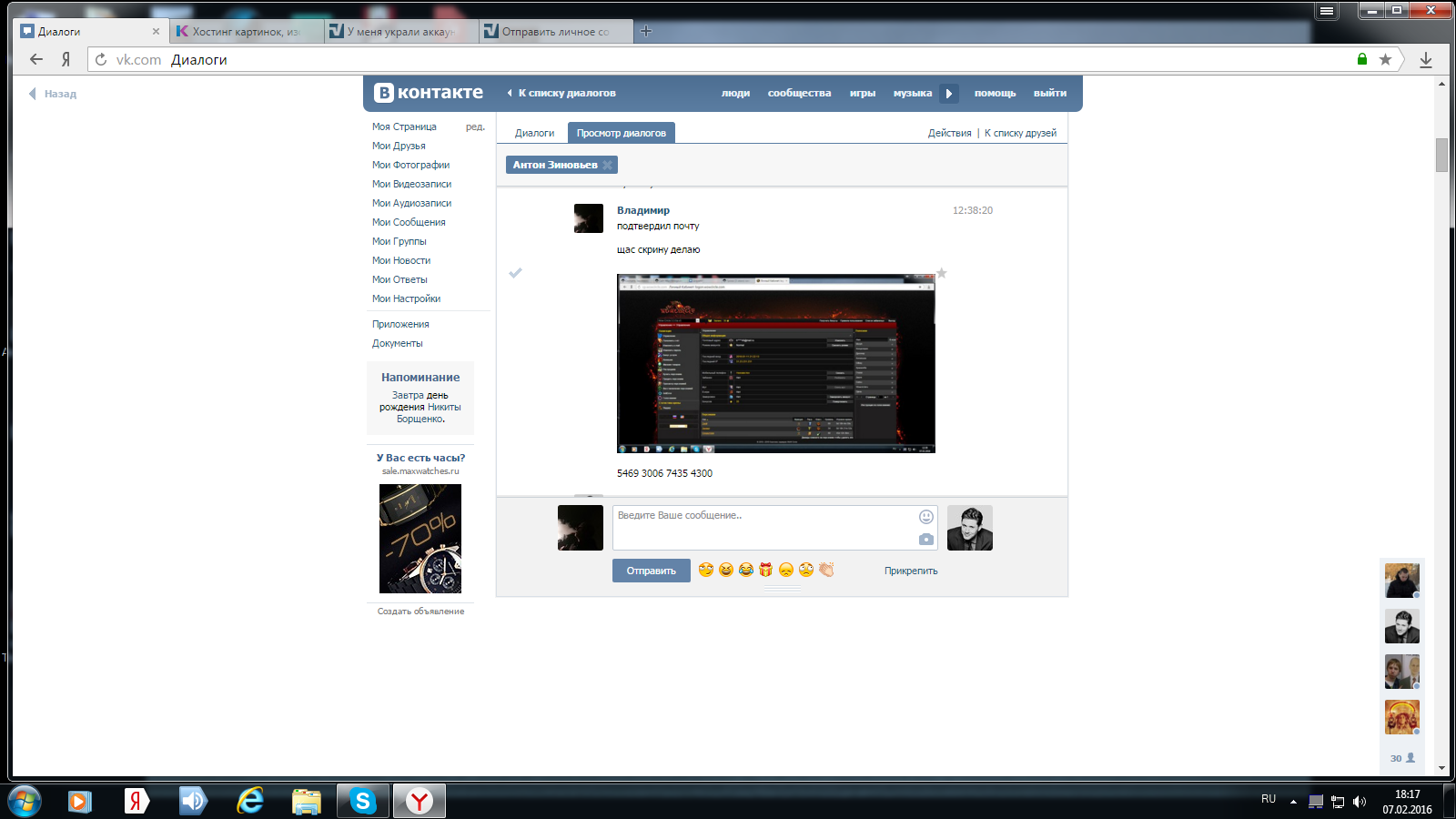This screenshot has height=819, width=1456.
Task: Mark Владимир's message as important with star
Action: pos(942,273)
